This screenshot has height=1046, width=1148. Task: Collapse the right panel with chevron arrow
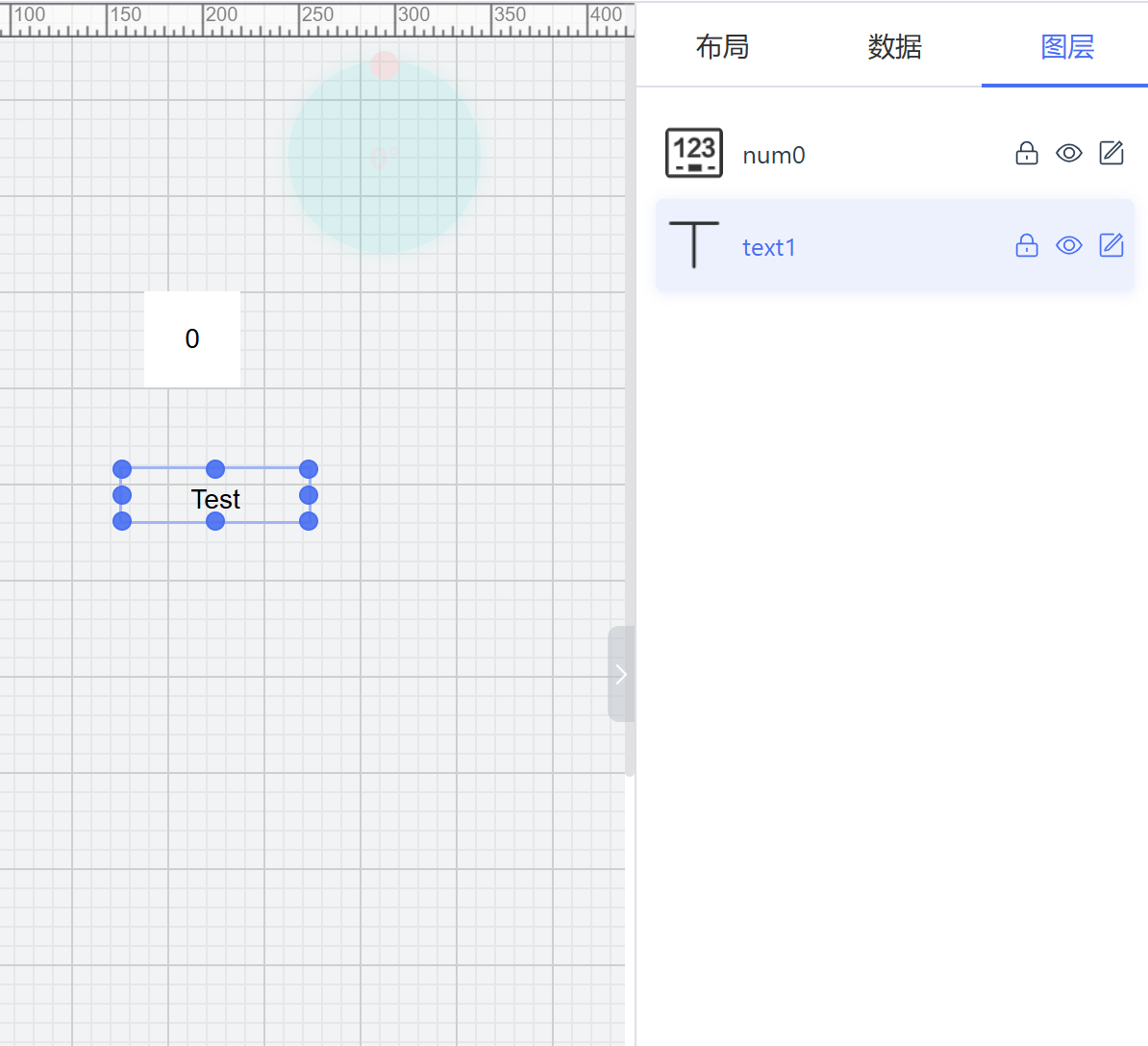point(621,674)
